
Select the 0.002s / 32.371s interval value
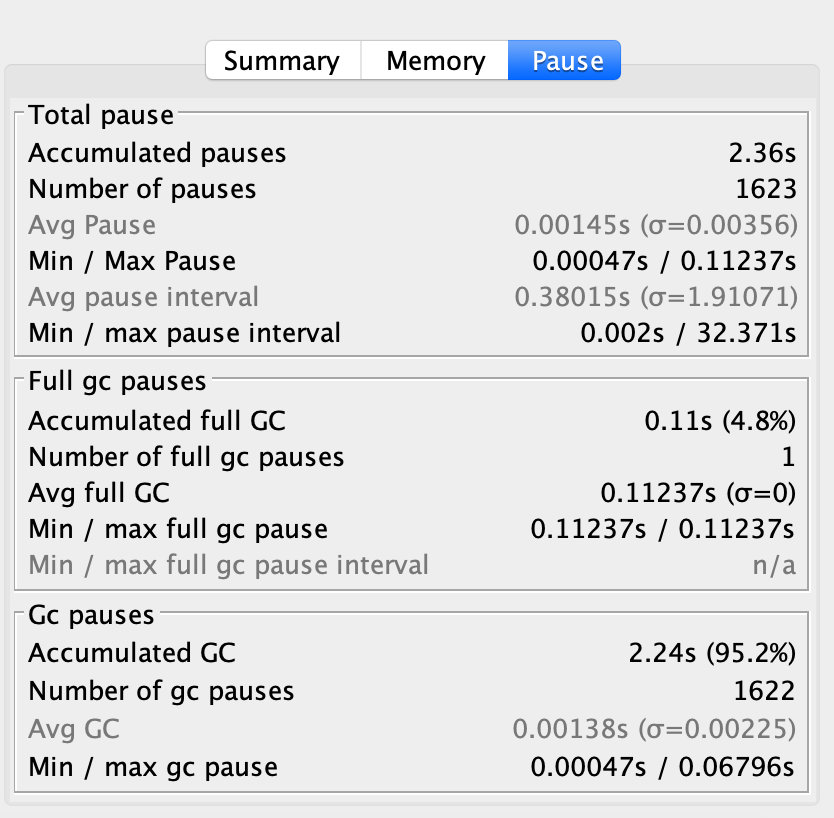pyautogui.click(x=688, y=333)
